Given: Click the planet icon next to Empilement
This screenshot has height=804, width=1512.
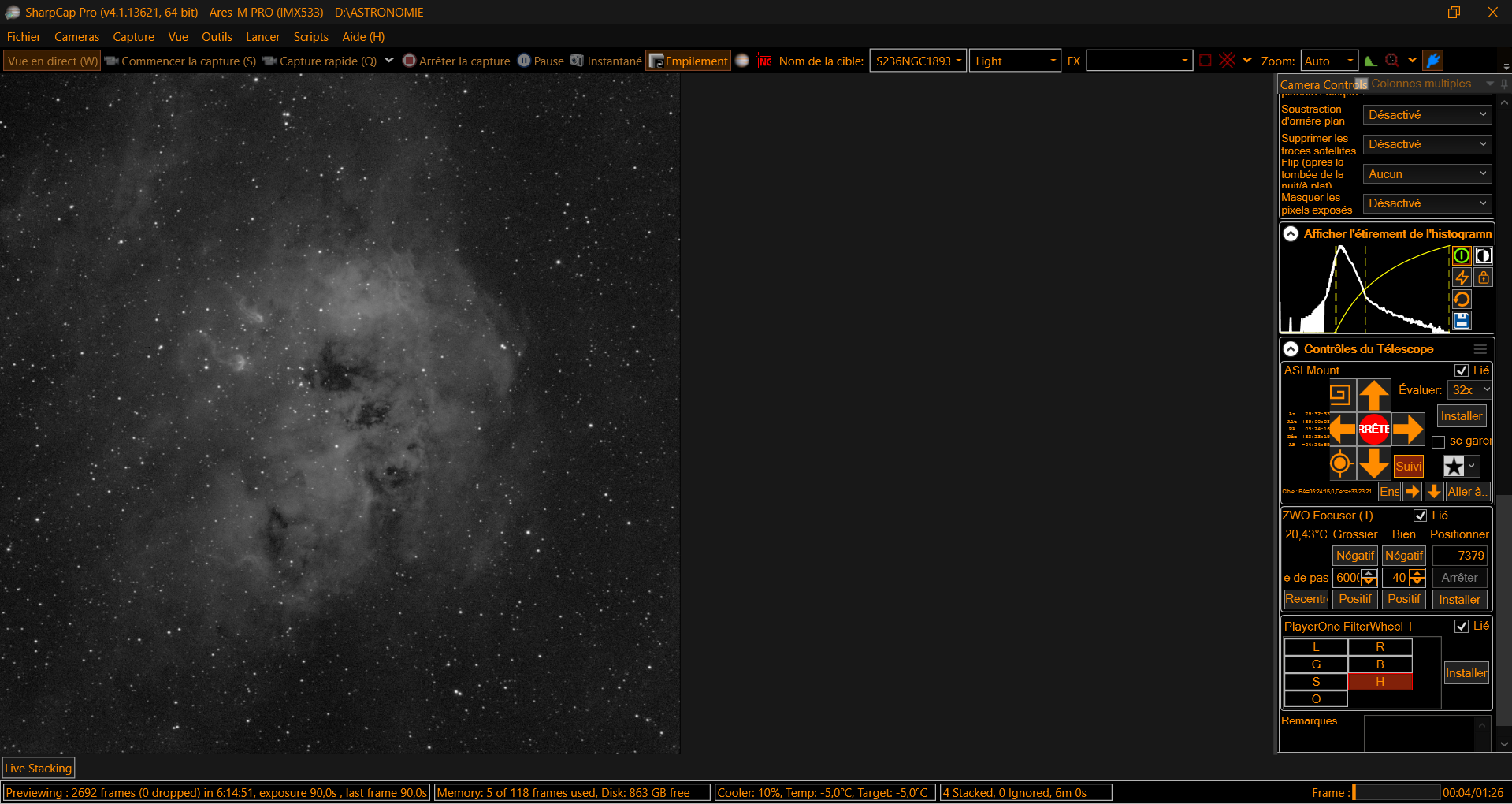Looking at the screenshot, I should [x=741, y=61].
